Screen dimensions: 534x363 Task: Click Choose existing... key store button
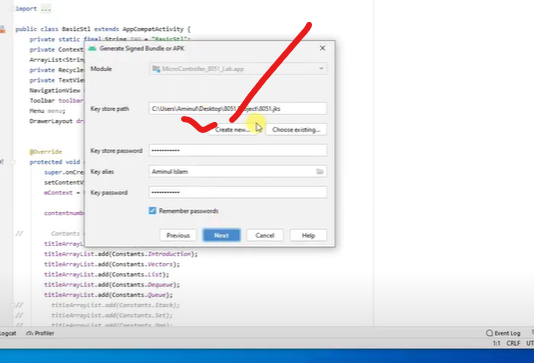pyautogui.click(x=296, y=130)
